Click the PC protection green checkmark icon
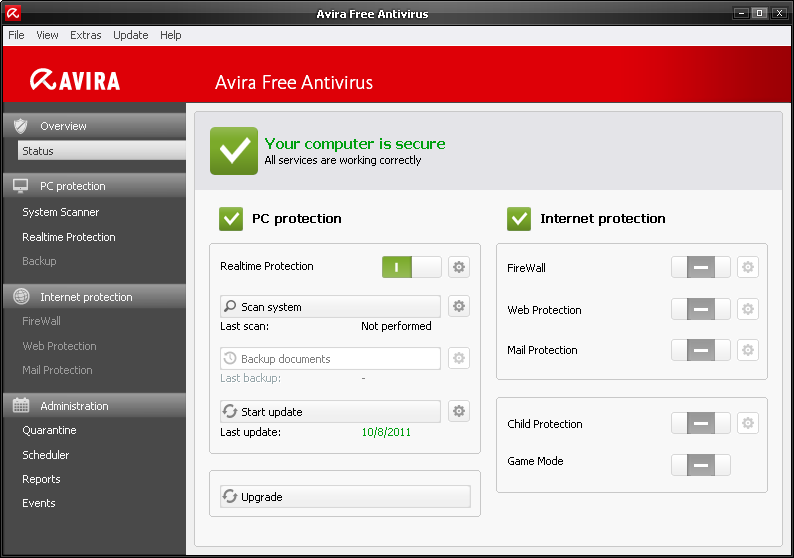 click(231, 219)
